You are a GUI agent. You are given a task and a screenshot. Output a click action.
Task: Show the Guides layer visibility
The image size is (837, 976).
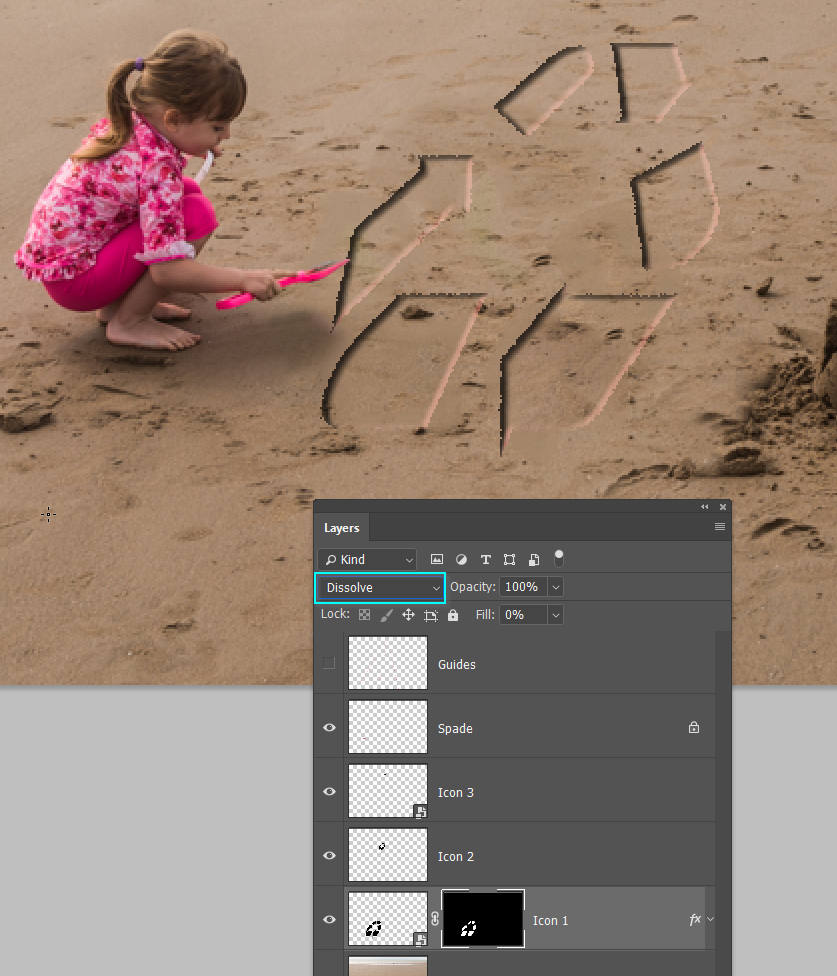(328, 663)
